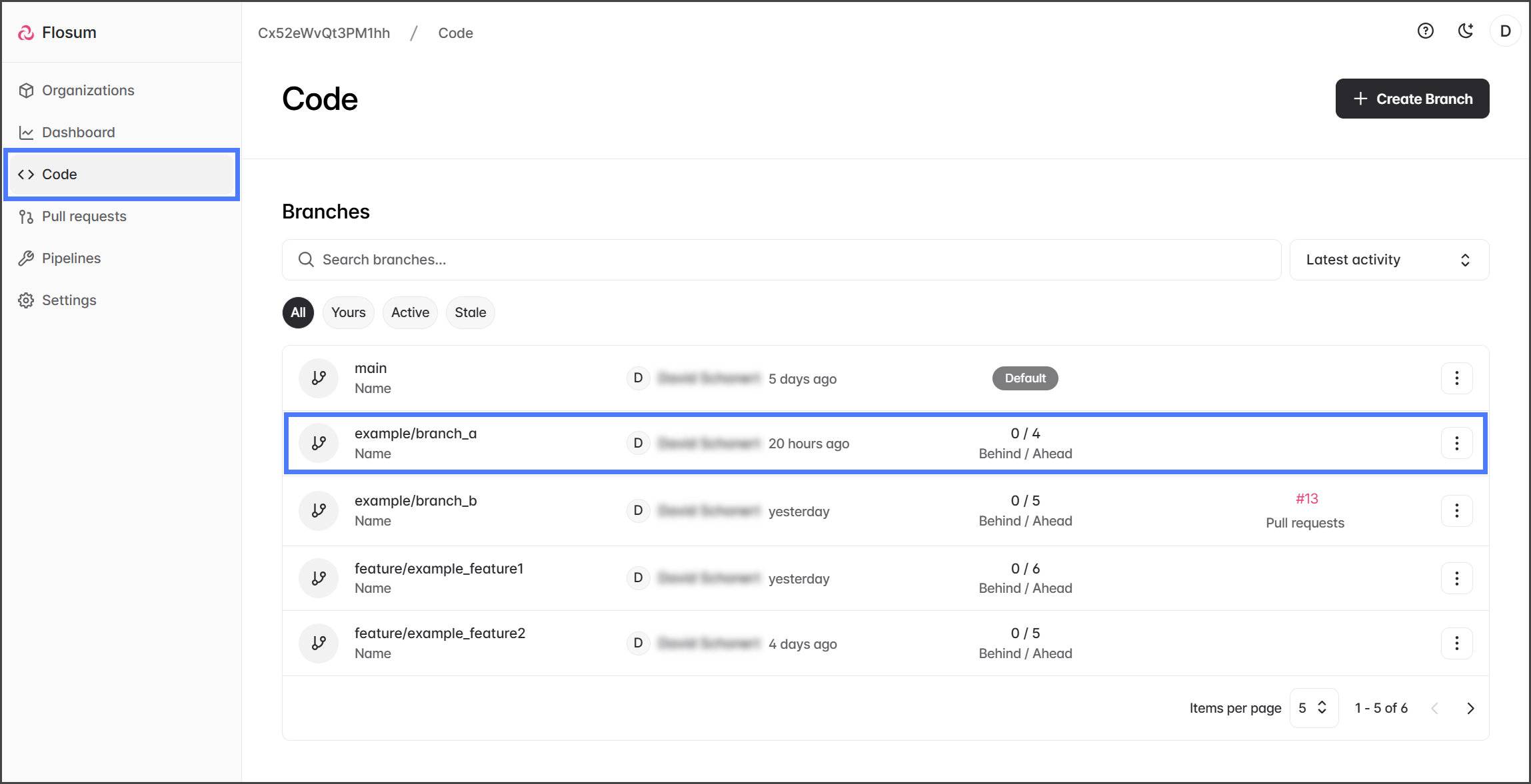This screenshot has height=784, width=1531.
Task: Filter branches by Active
Action: [x=410, y=312]
